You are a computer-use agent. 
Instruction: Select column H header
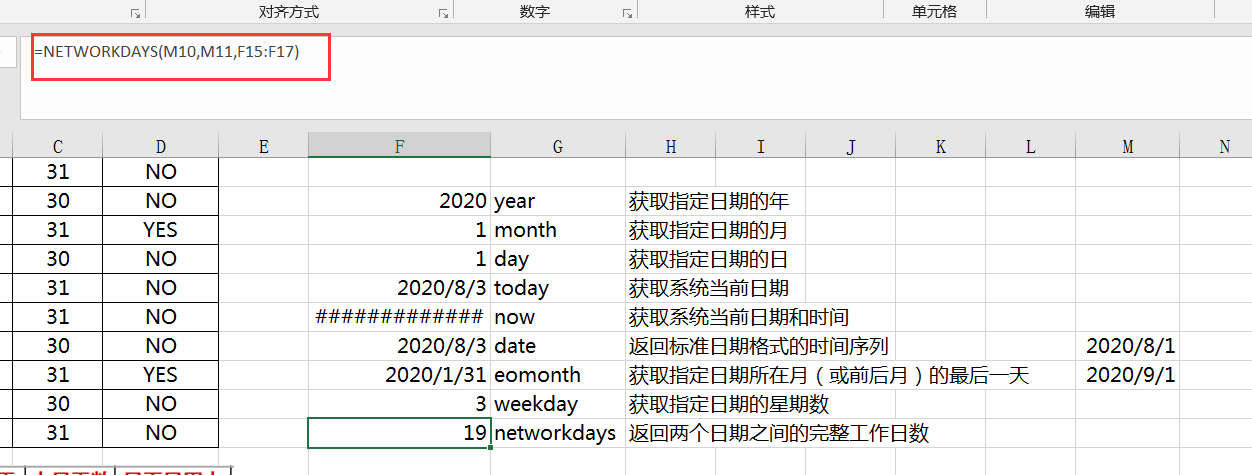[x=670, y=146]
